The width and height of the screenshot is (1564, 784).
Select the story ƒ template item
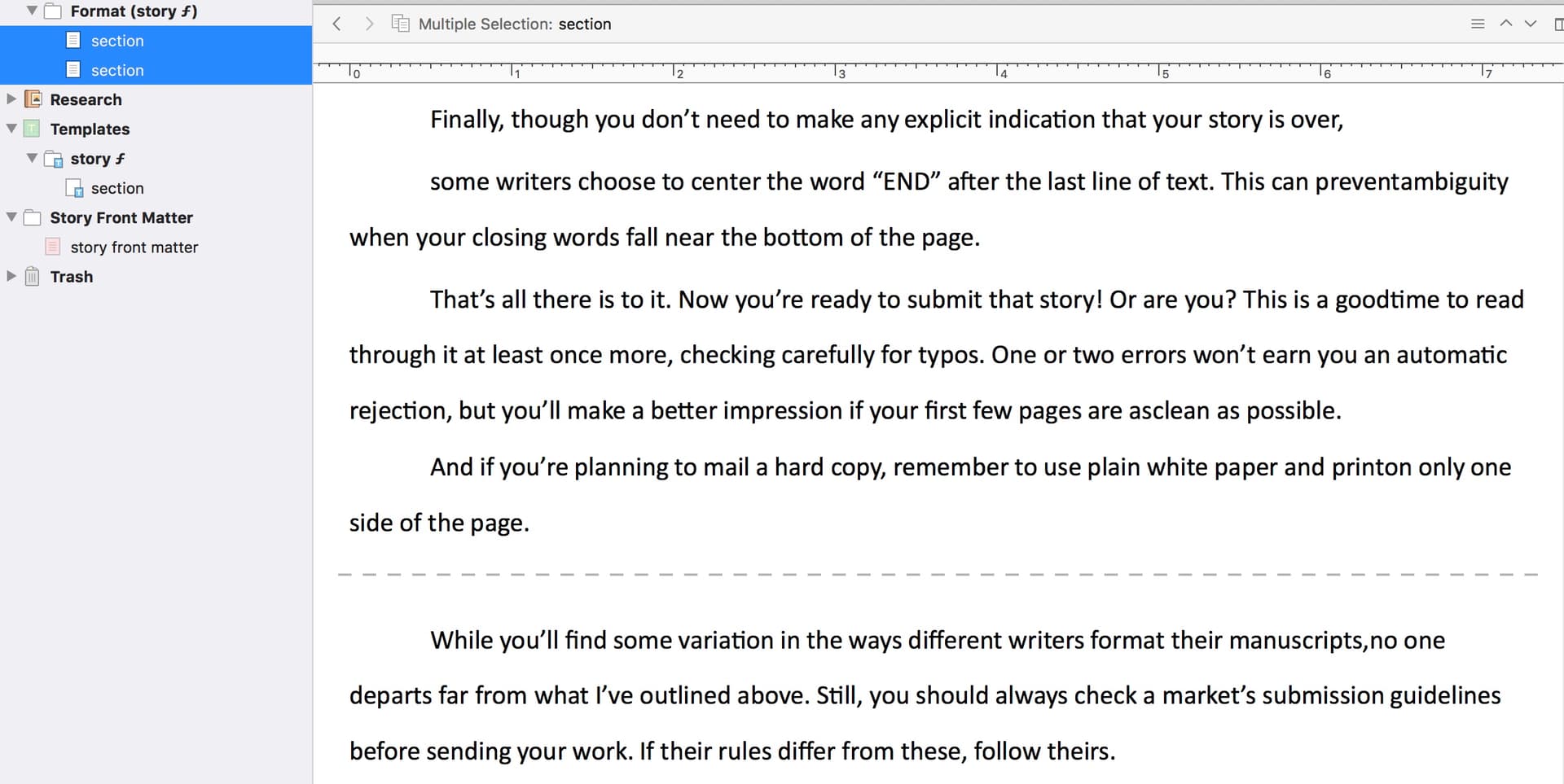click(x=98, y=159)
